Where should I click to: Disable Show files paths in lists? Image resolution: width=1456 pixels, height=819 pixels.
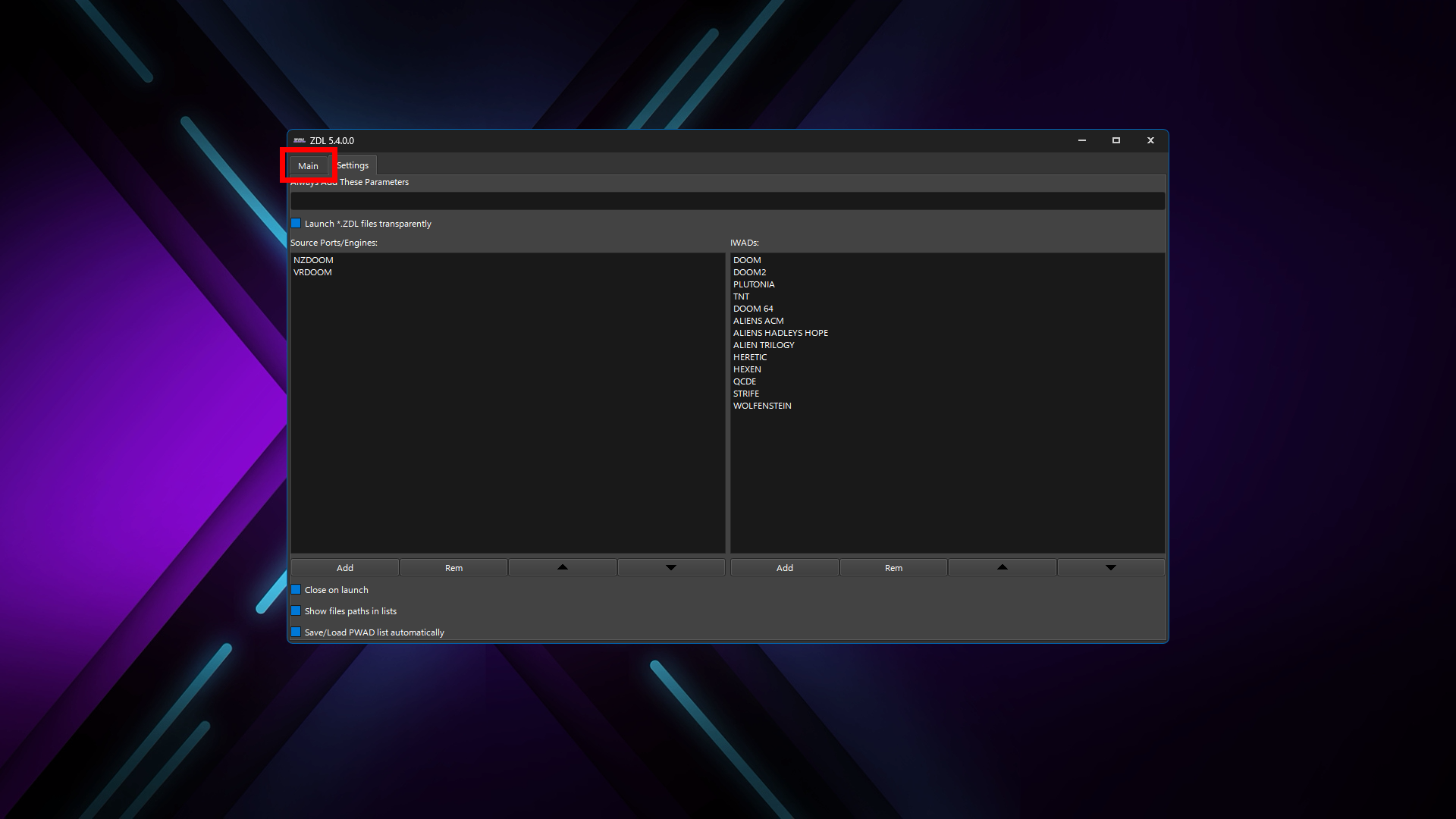[297, 611]
